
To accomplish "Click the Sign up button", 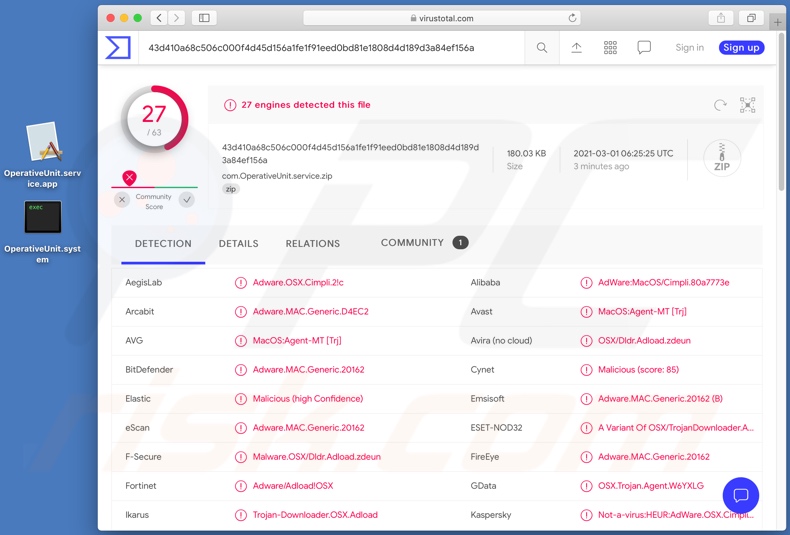I will pyautogui.click(x=741, y=47).
